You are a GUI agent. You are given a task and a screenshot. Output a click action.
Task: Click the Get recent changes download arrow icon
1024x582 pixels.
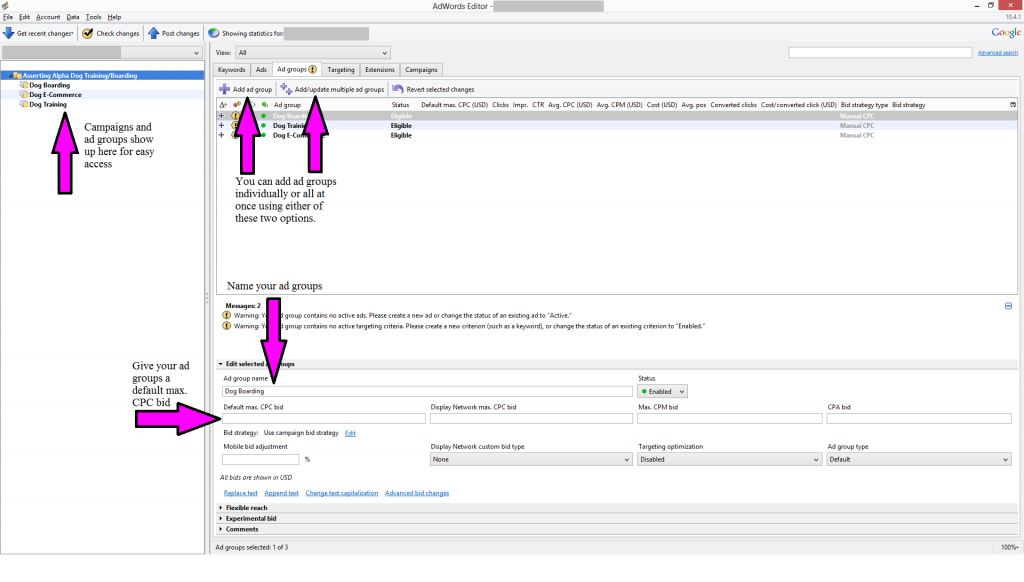click(8, 33)
